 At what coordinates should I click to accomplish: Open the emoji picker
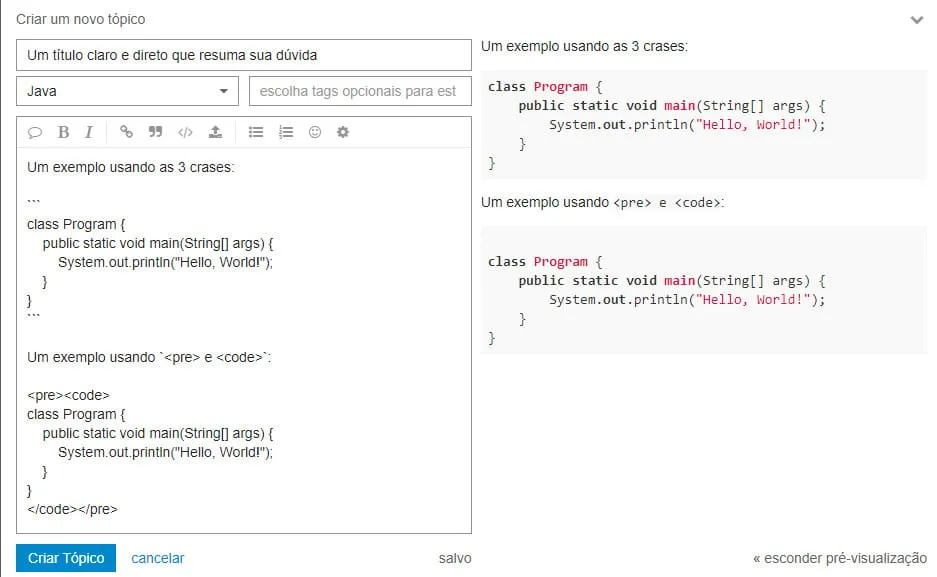[x=315, y=132]
